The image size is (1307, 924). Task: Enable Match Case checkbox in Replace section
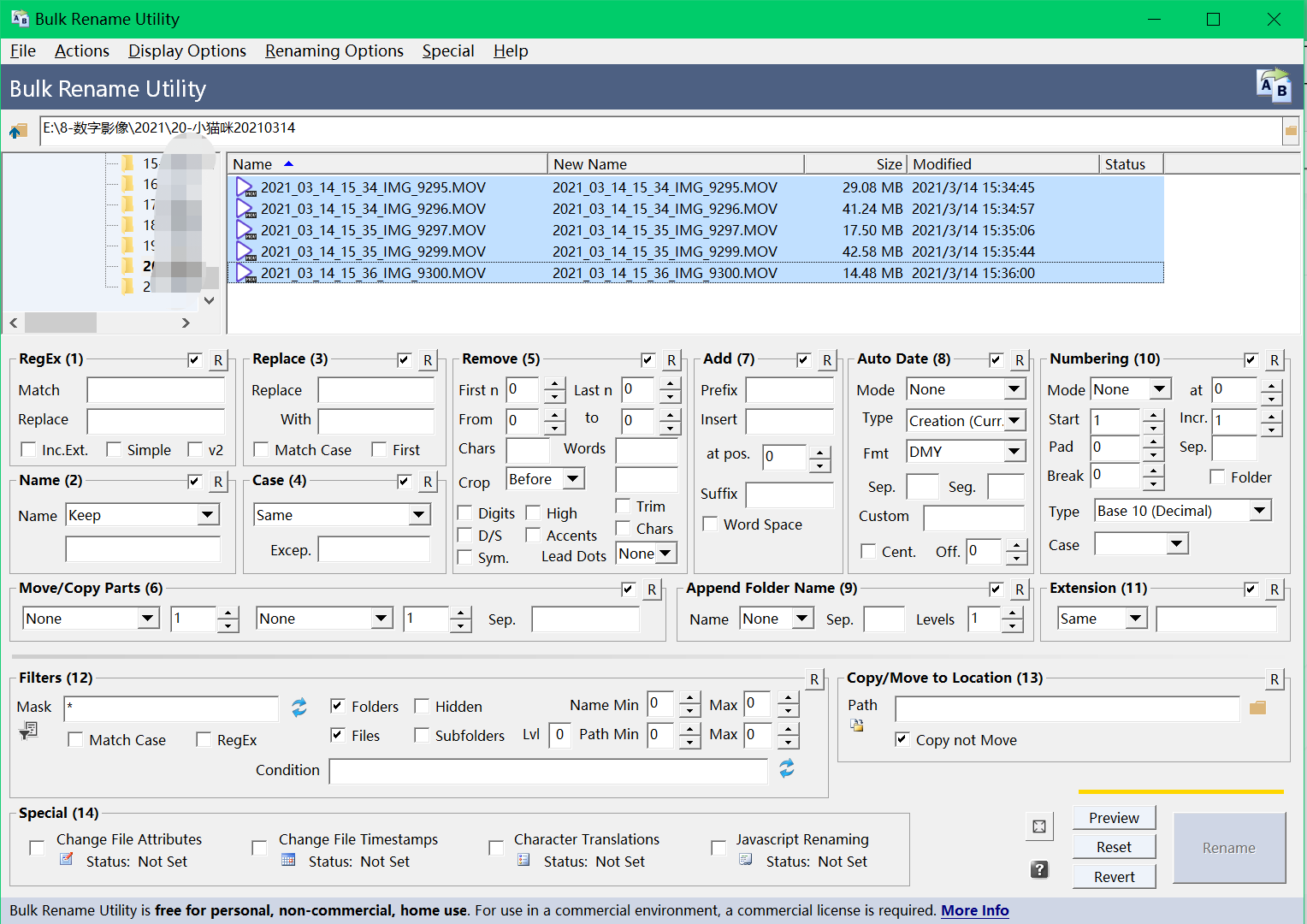tap(261, 449)
